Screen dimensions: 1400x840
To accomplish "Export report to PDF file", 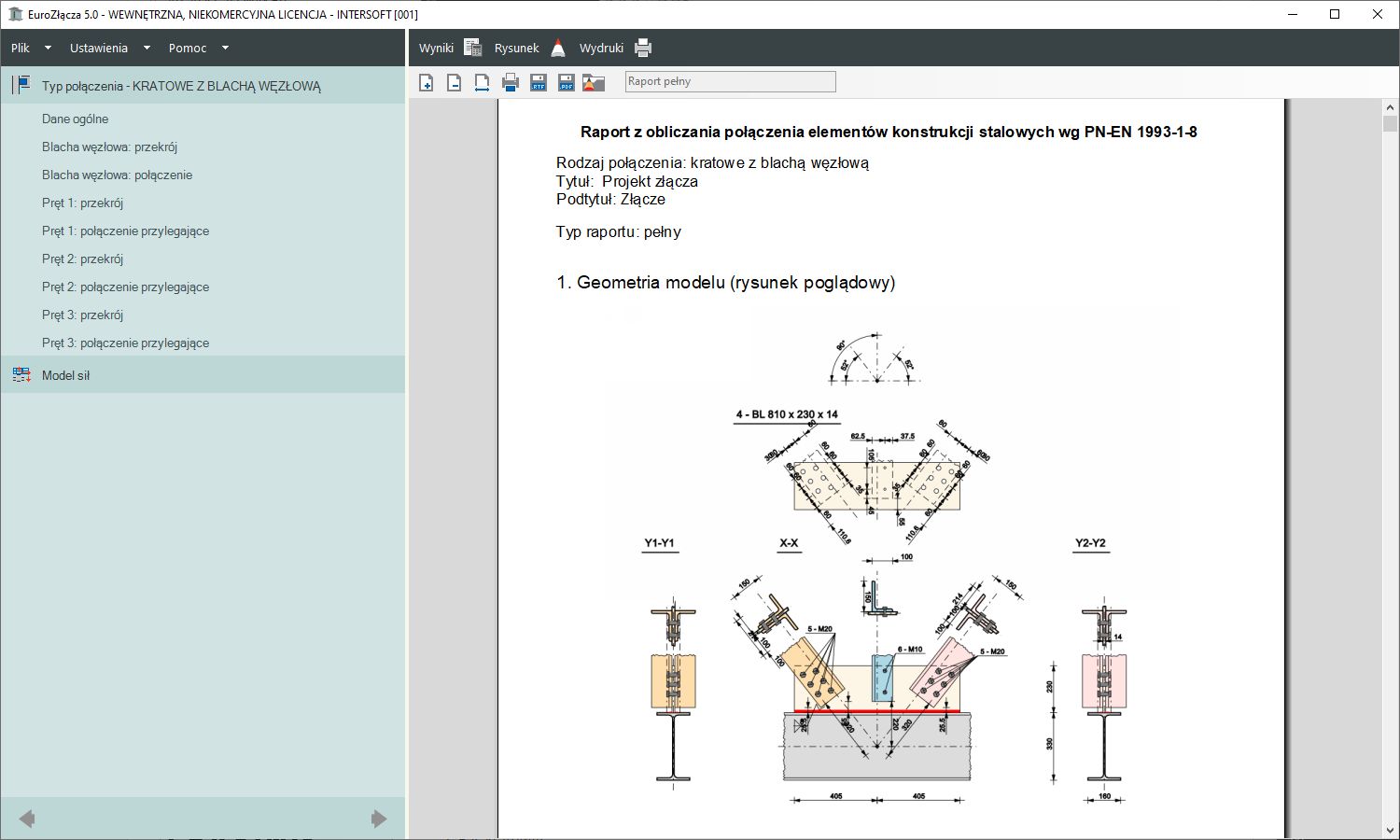I will pos(566,82).
